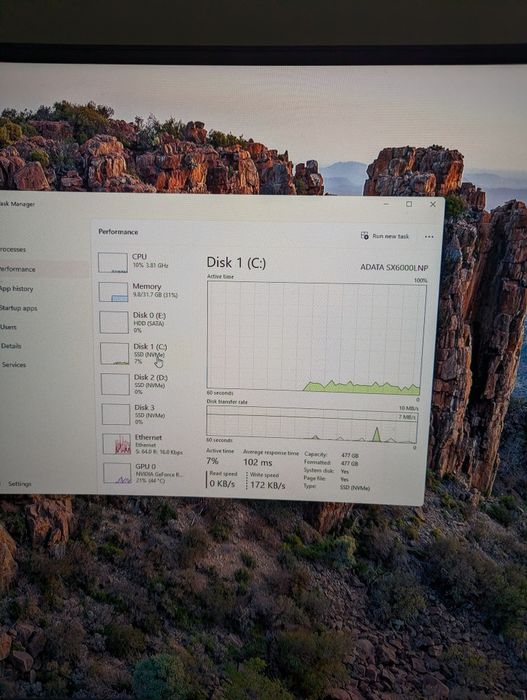Switch to Users page
Image resolution: width=527 pixels, height=700 pixels.
coord(8,327)
